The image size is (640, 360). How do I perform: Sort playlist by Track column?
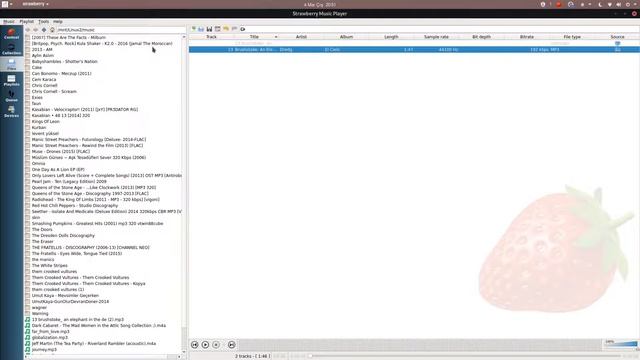point(211,37)
